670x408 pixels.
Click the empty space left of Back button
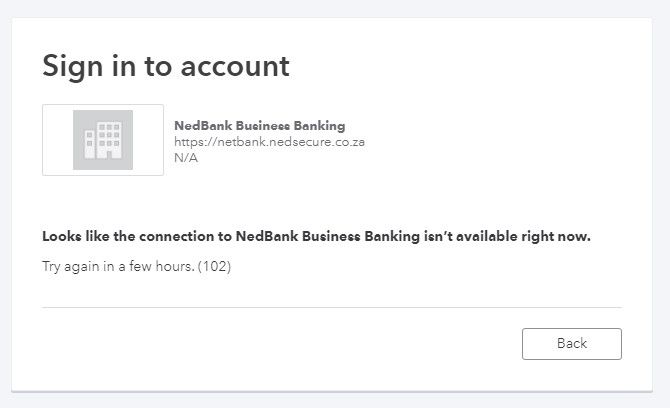(300, 343)
